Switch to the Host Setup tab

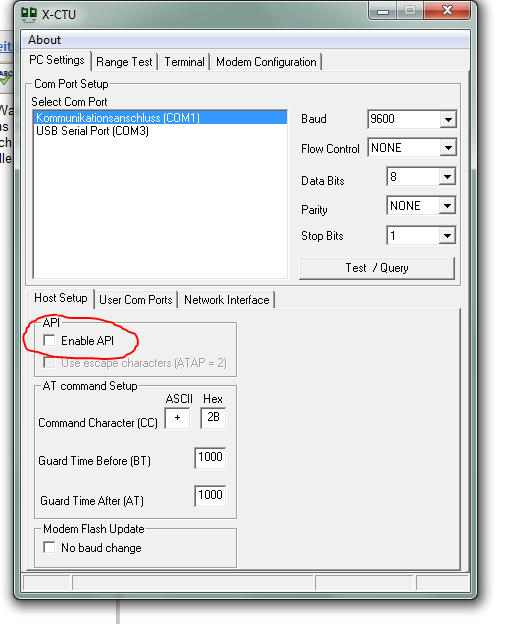point(60,298)
